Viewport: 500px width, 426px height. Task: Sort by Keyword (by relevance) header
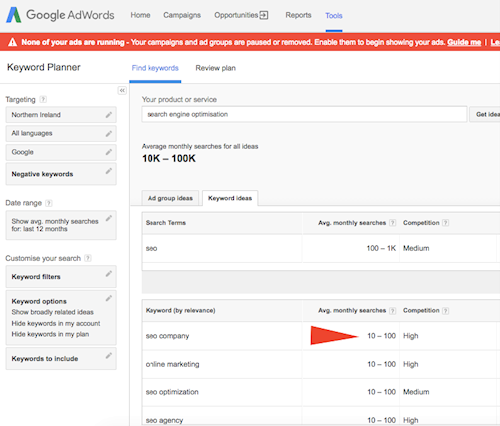click(x=180, y=310)
